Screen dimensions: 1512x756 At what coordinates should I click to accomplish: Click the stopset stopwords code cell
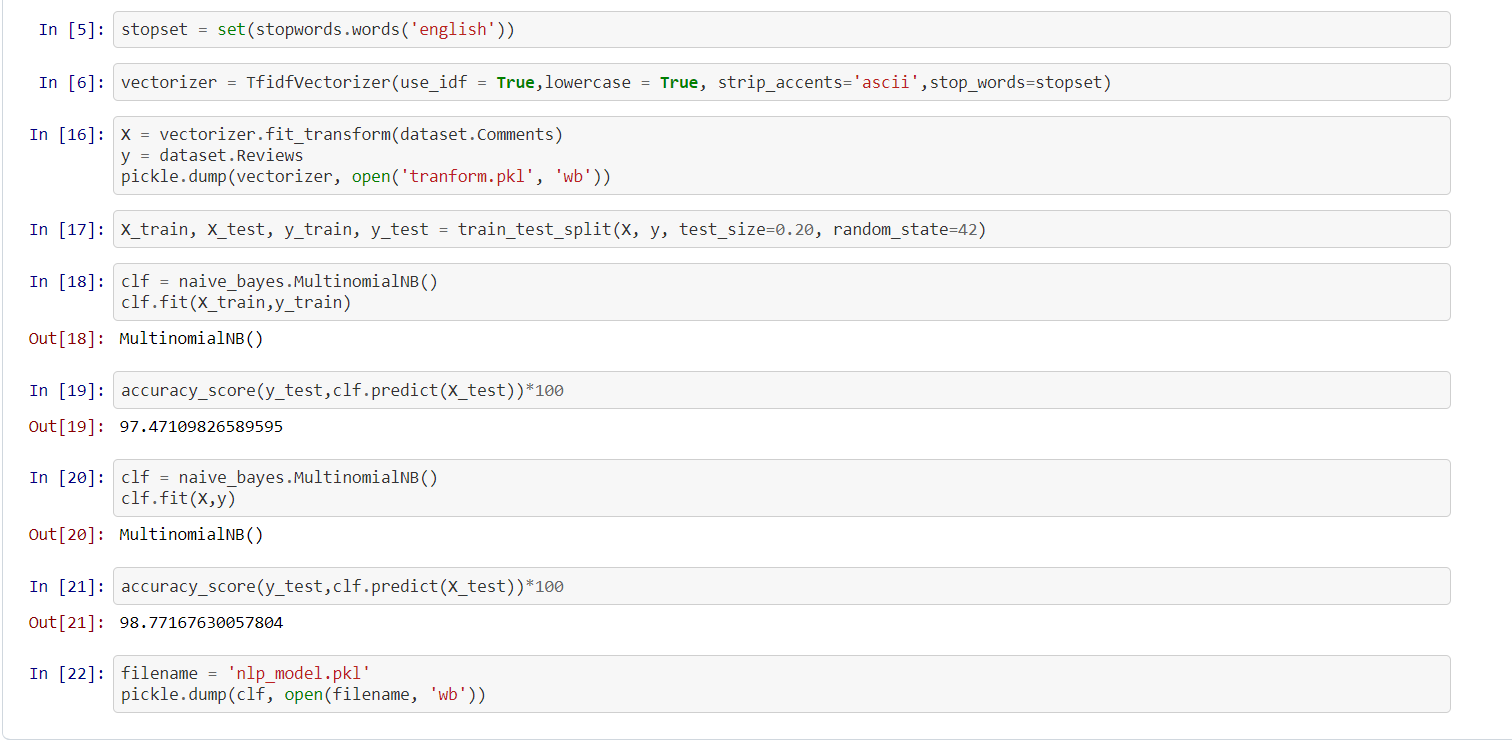tap(782, 30)
